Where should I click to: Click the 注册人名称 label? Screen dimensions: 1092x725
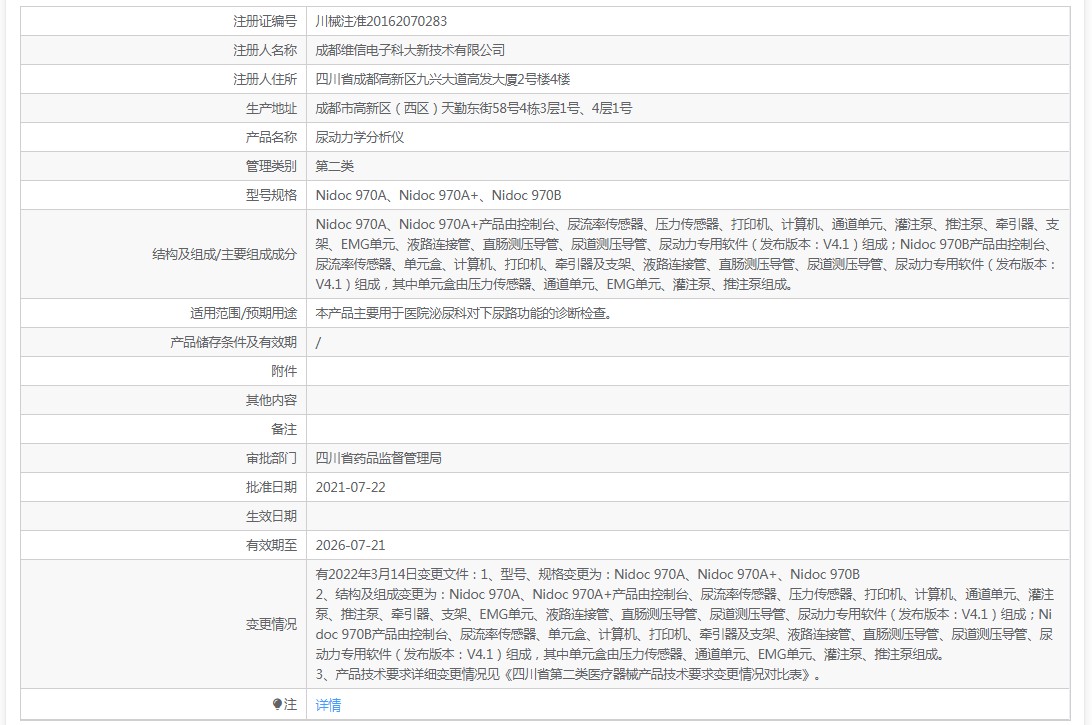(265, 50)
